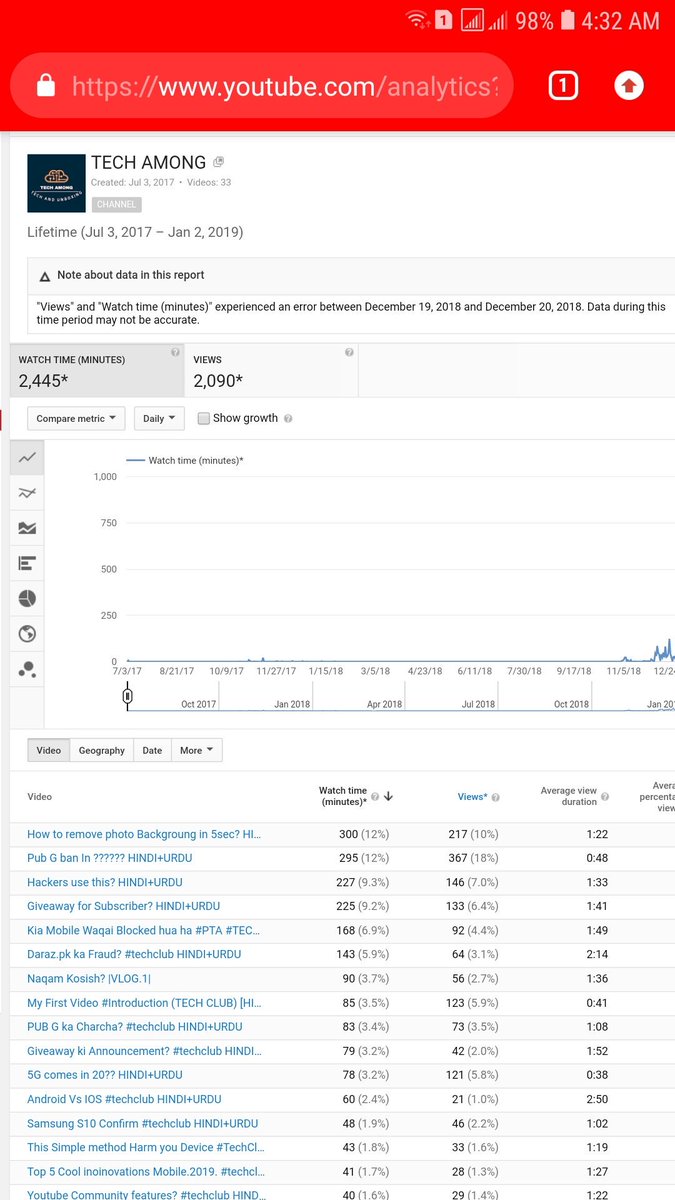675x1200 pixels.
Task: Click help icon next to Average view duration
Action: (605, 797)
